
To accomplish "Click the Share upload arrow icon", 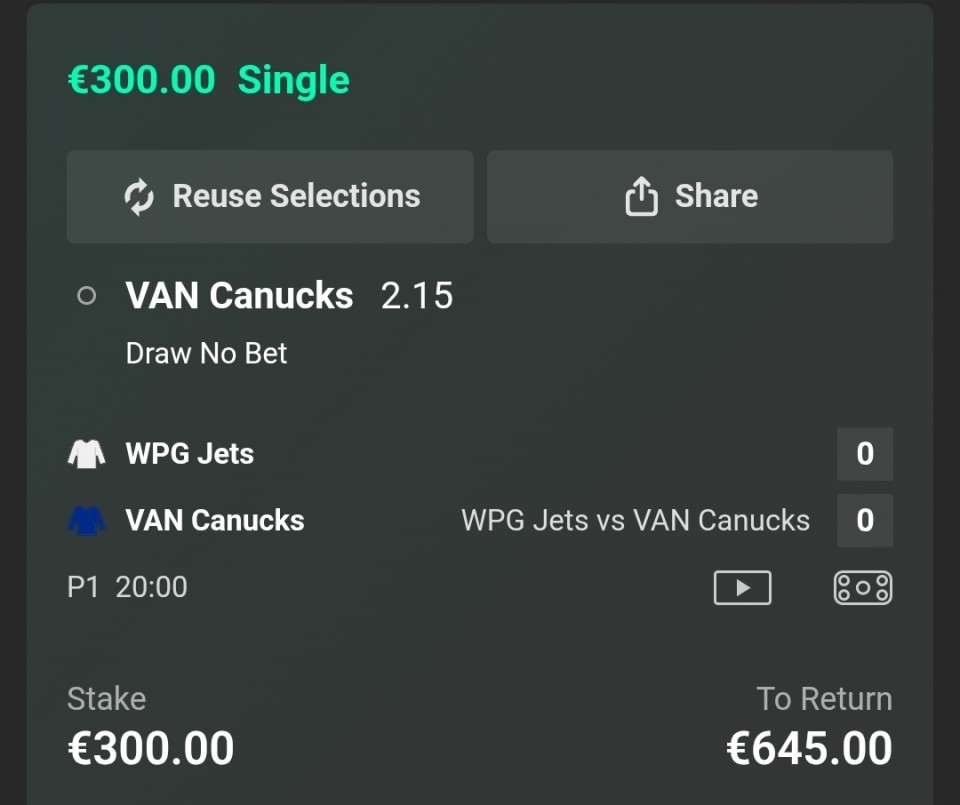I will click(641, 197).
